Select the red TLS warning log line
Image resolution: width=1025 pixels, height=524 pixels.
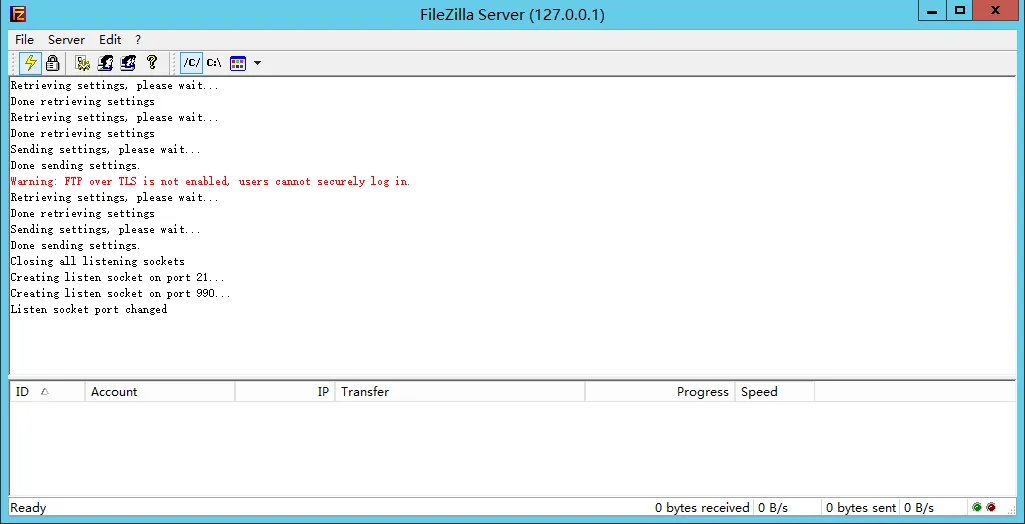(x=210, y=182)
